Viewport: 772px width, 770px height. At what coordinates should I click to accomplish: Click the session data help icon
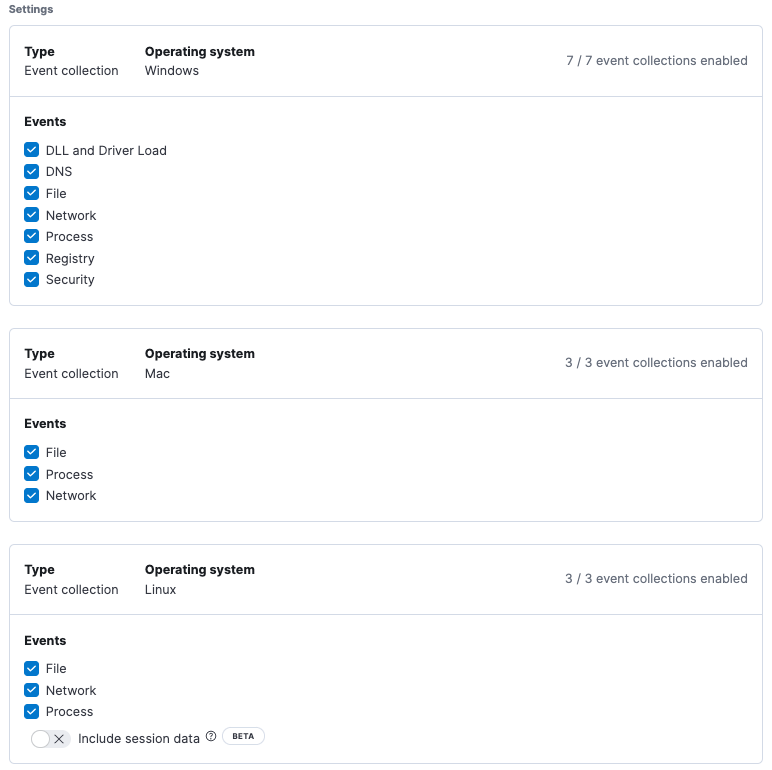(211, 737)
